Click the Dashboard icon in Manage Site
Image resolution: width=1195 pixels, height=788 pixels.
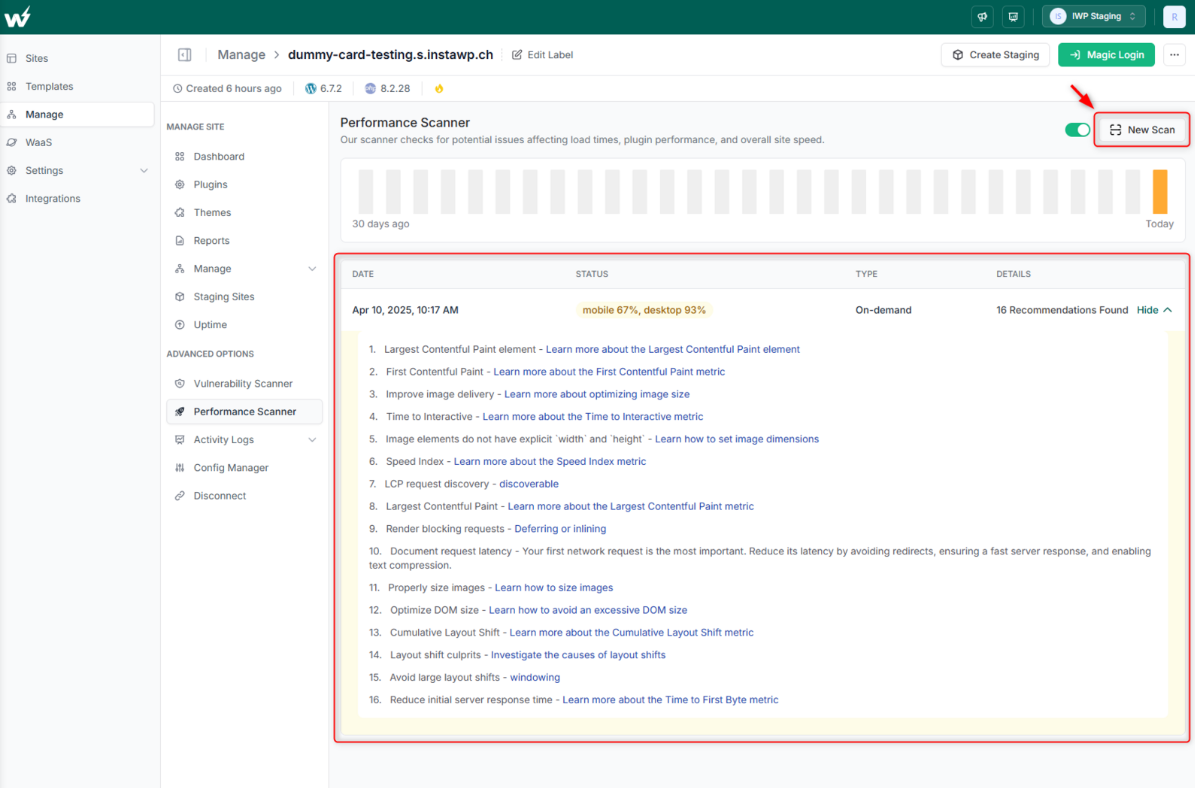pyautogui.click(x=180, y=156)
